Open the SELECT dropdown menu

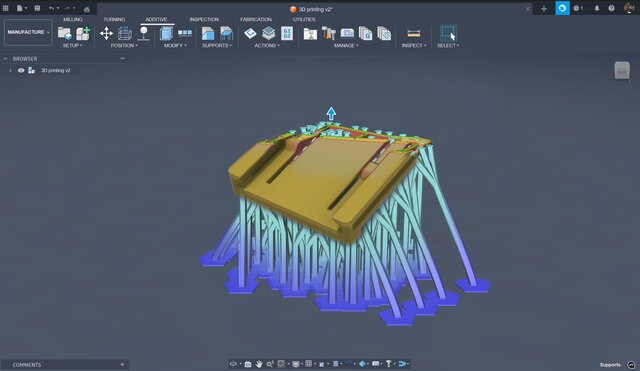[x=448, y=45]
